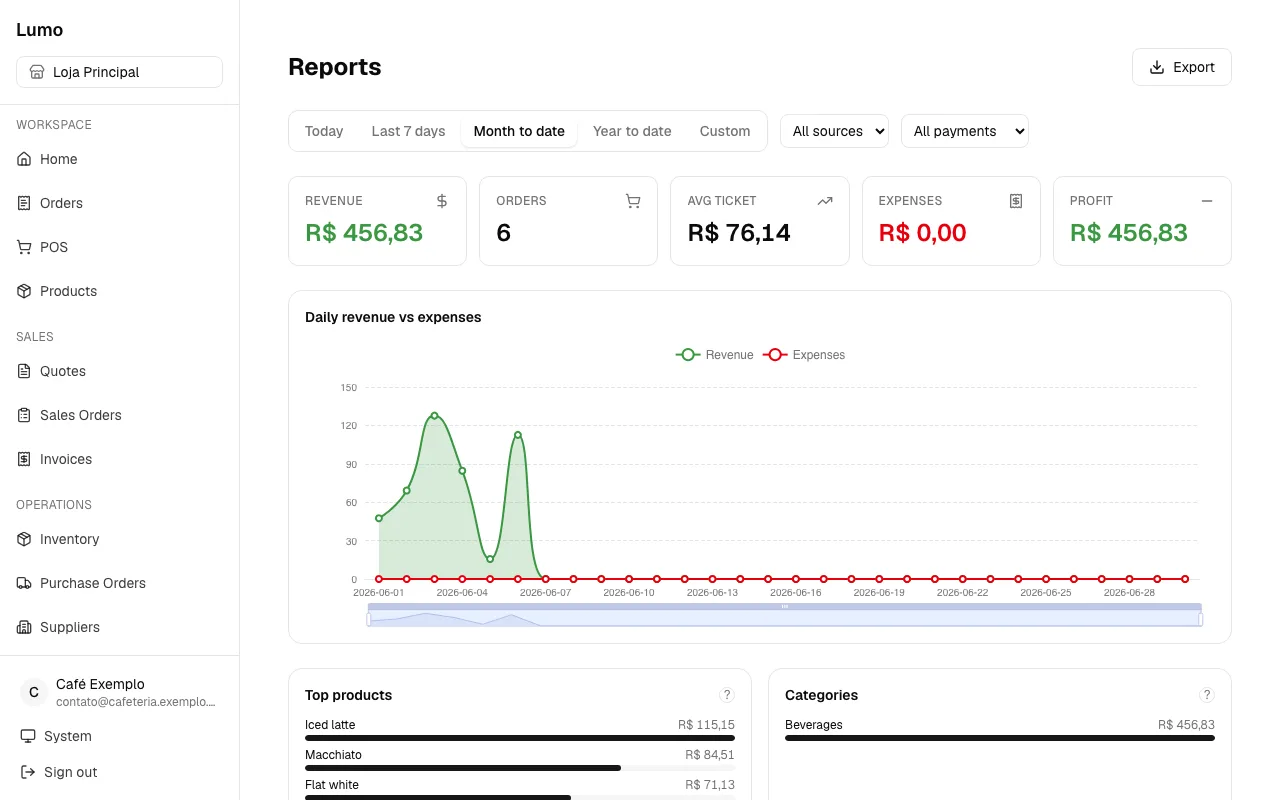Viewport: 1280px width, 800px height.
Task: Toggle the Expenses series in chart legend
Action: coord(804,355)
